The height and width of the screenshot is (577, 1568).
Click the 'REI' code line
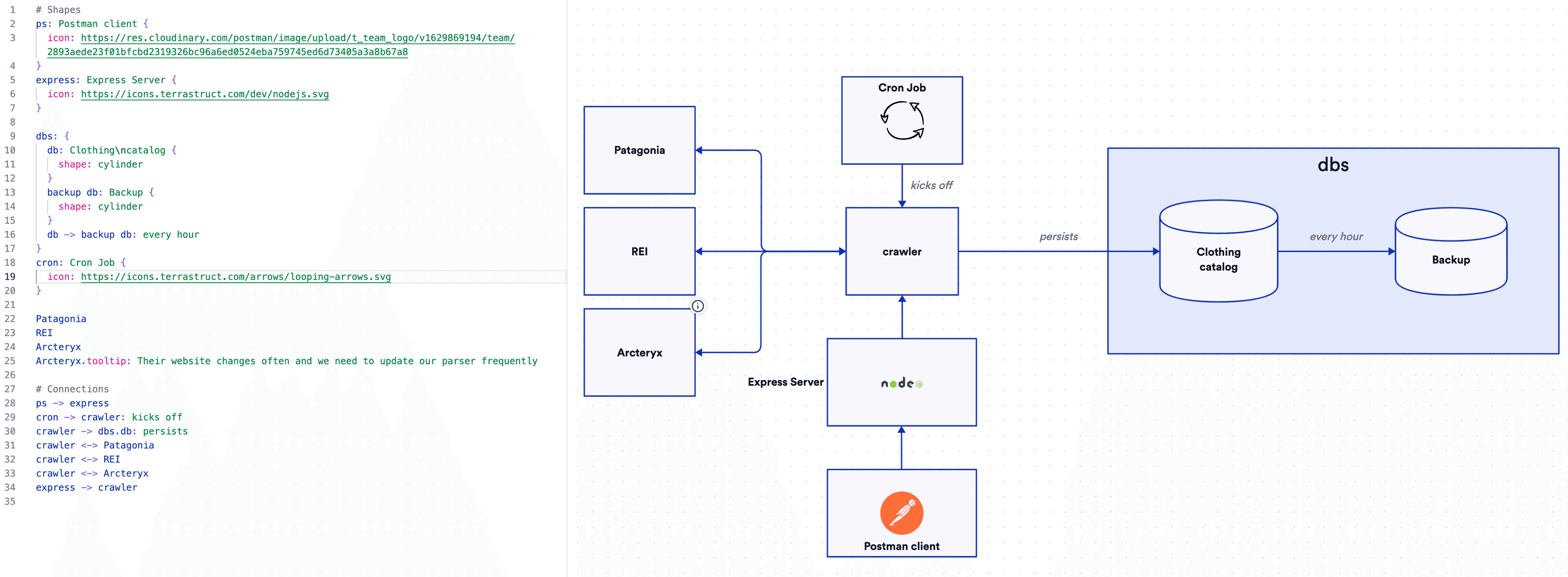tap(44, 332)
